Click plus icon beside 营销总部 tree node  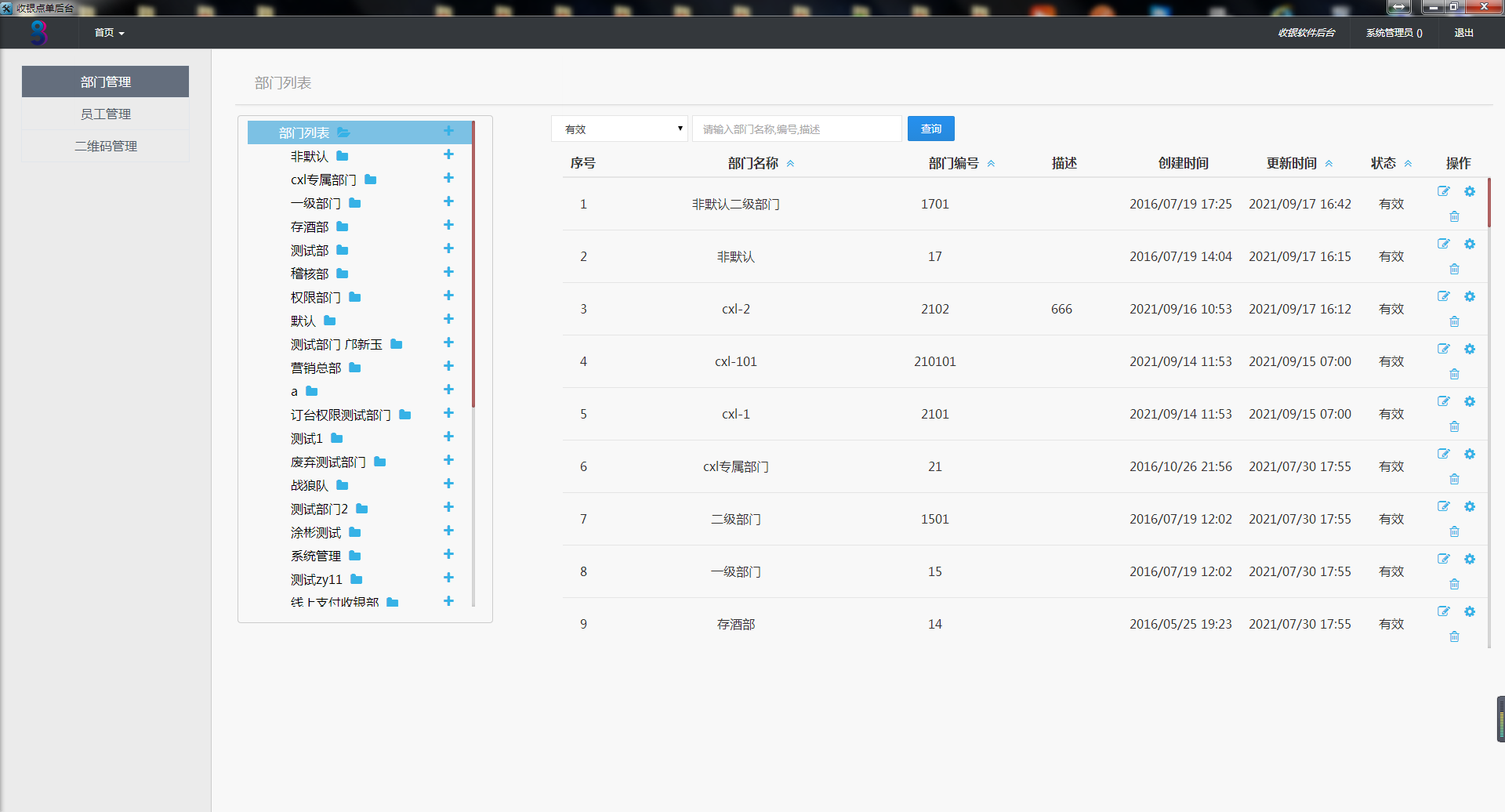448,366
